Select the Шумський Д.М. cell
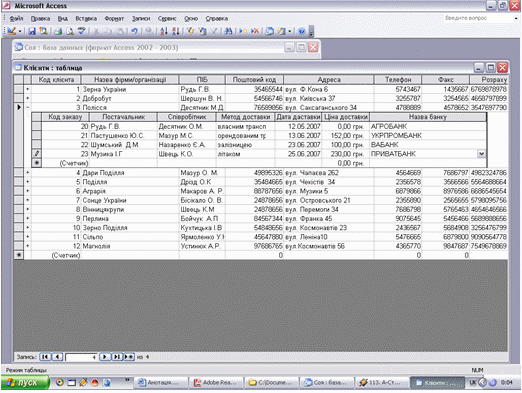Image resolution: width=522 pixels, height=393 pixels. [x=123, y=145]
